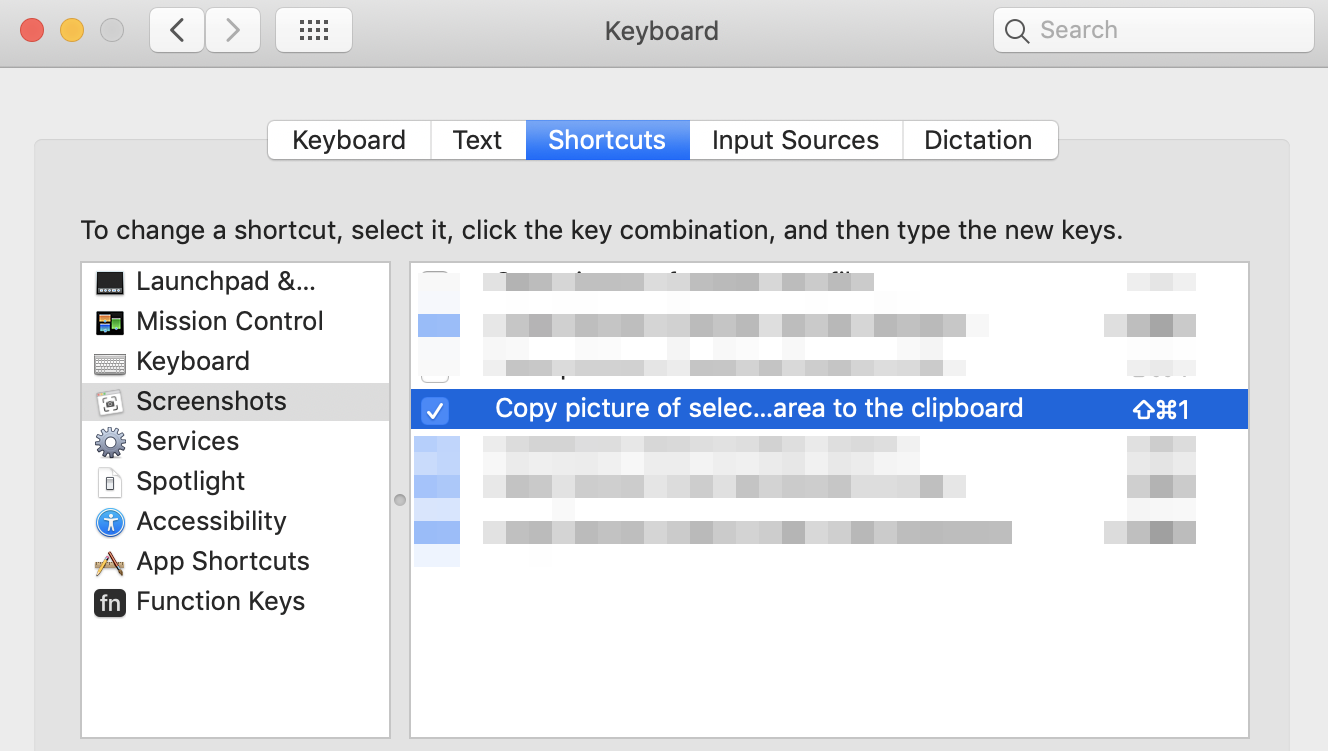Click the Screenshots category icon
The image size is (1328, 751).
(110, 402)
